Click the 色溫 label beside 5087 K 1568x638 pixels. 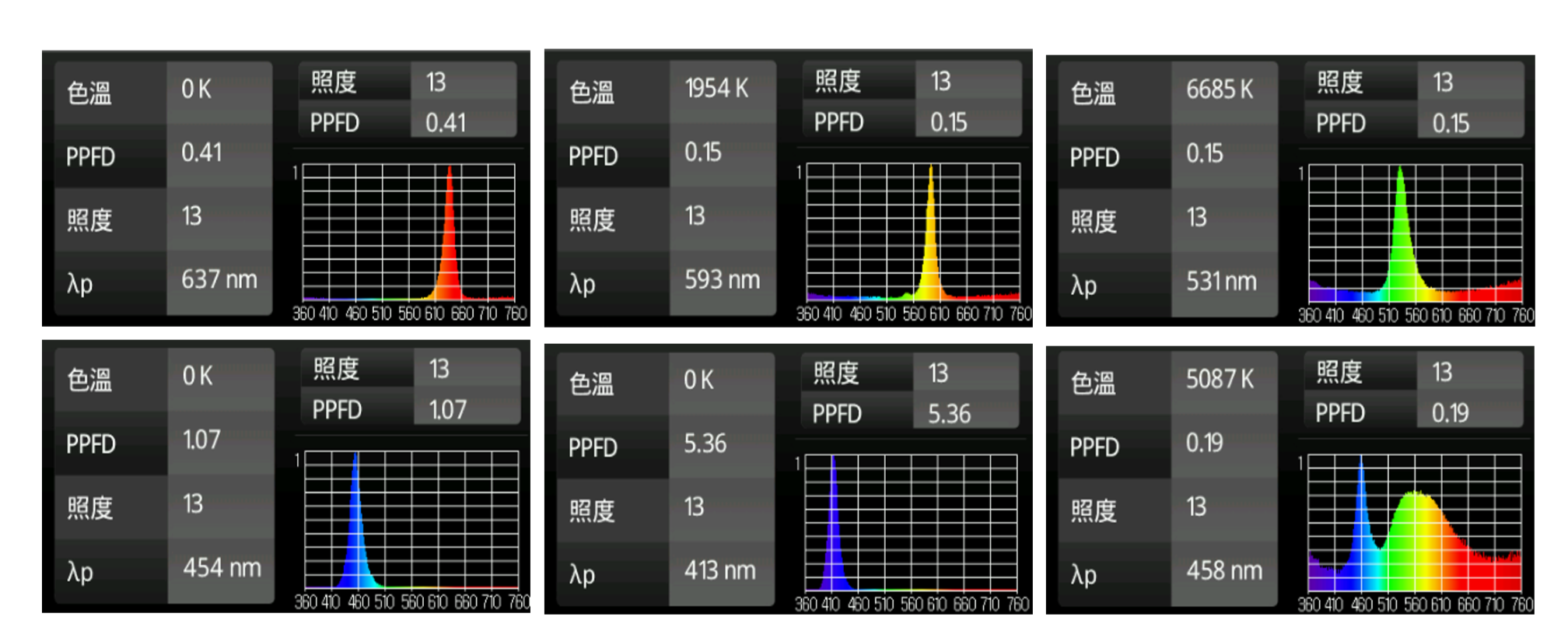(1094, 384)
